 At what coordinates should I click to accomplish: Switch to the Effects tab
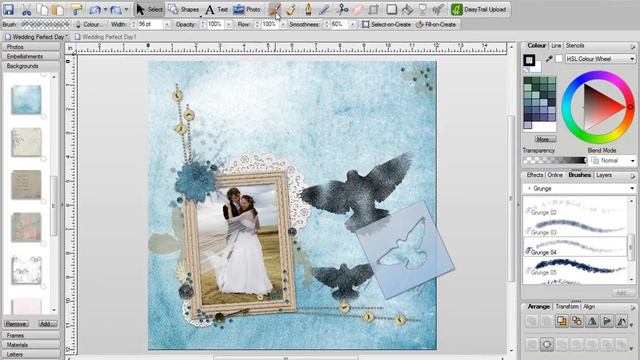point(534,175)
